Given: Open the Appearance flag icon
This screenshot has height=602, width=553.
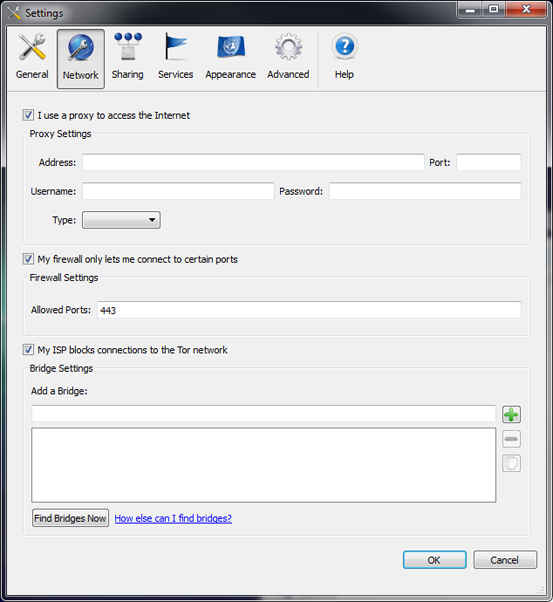Looking at the screenshot, I should pyautogui.click(x=231, y=47).
